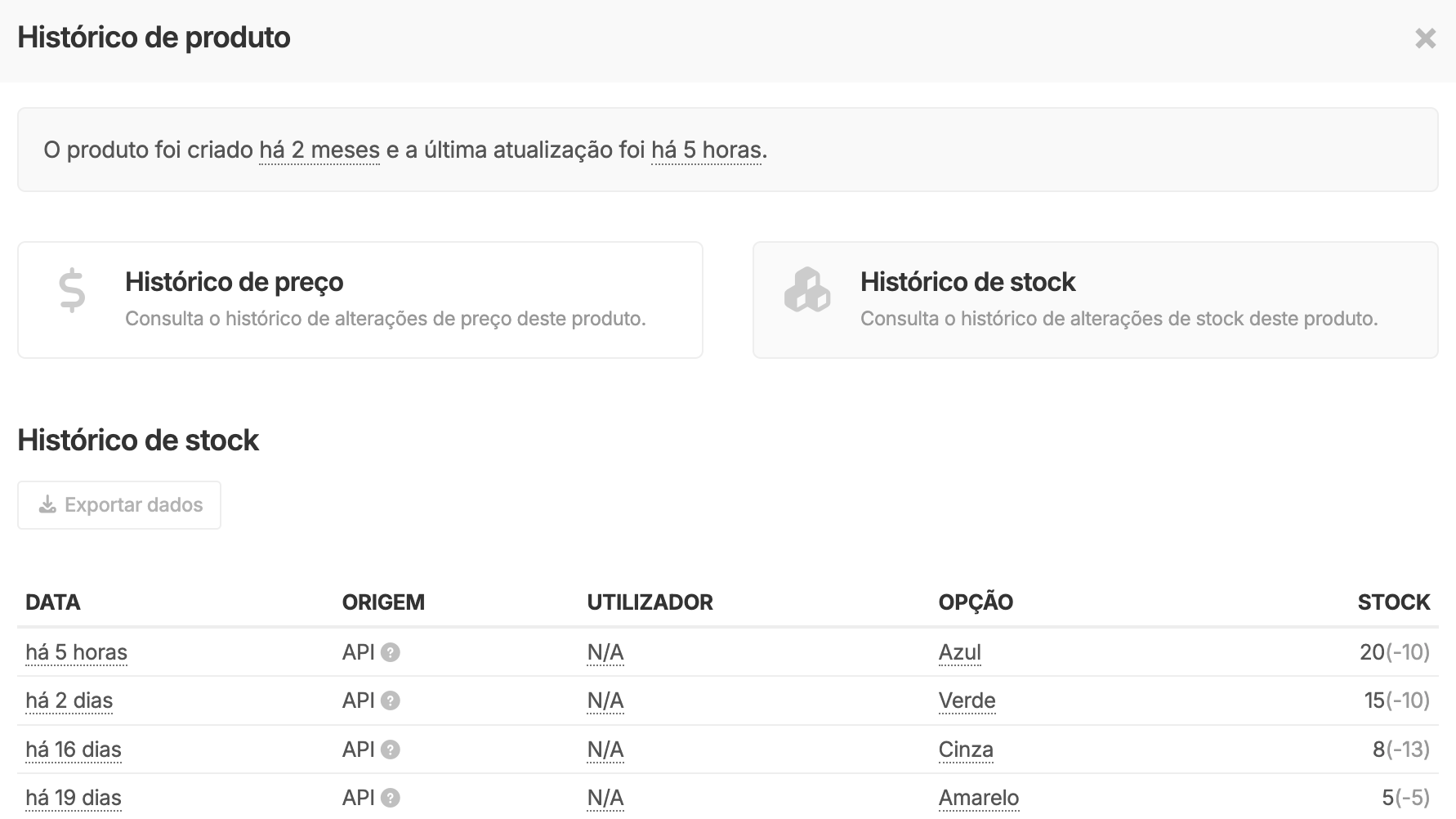Click the 'há 2 meses' creation date text
The width and height of the screenshot is (1456, 819).
tap(319, 150)
